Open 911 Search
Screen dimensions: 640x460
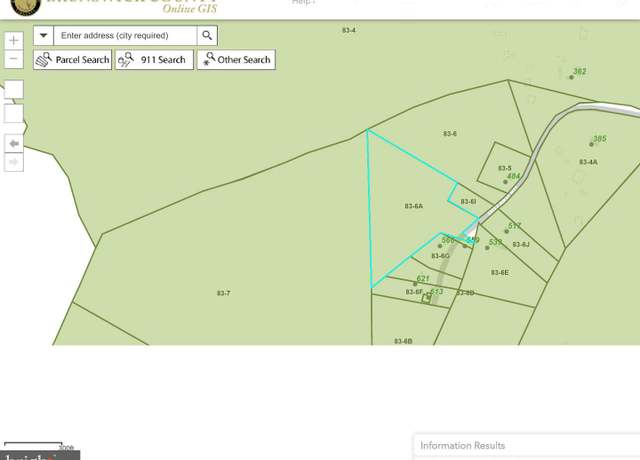point(154,60)
